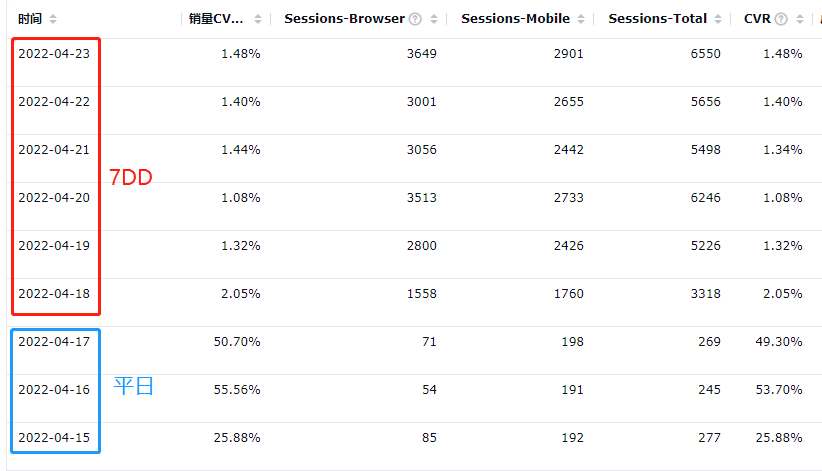Screen dimensions: 822x471
Task: Click the 时间 column header label
Action: (29, 19)
